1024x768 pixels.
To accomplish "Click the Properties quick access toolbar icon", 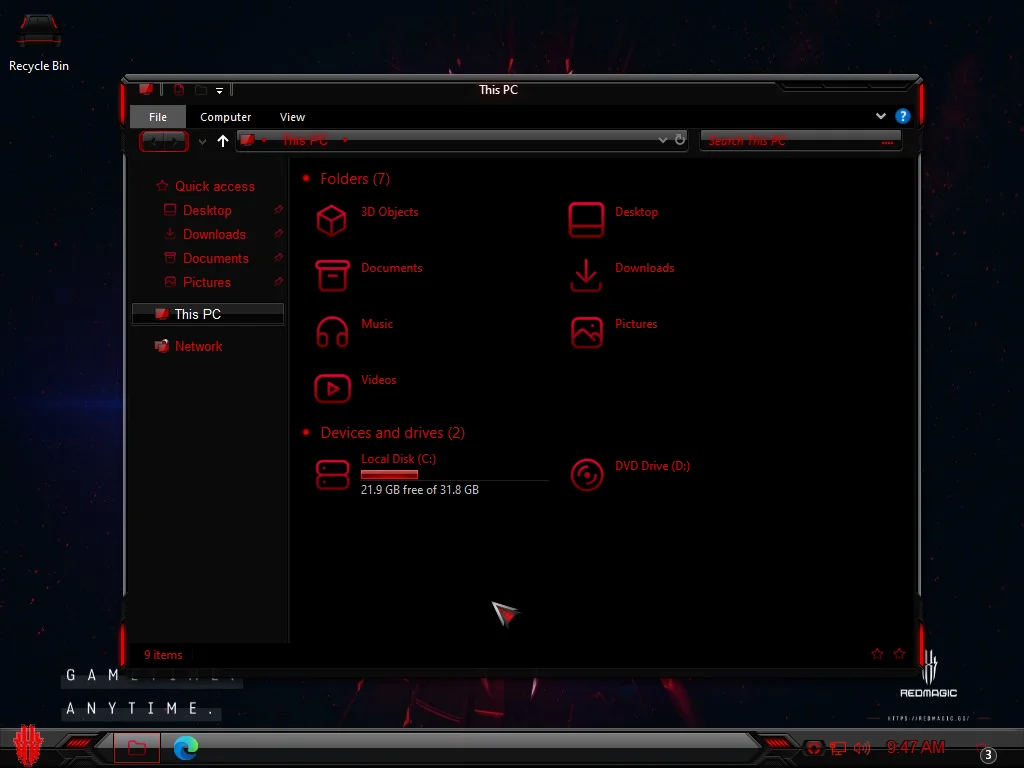I will [x=179, y=89].
